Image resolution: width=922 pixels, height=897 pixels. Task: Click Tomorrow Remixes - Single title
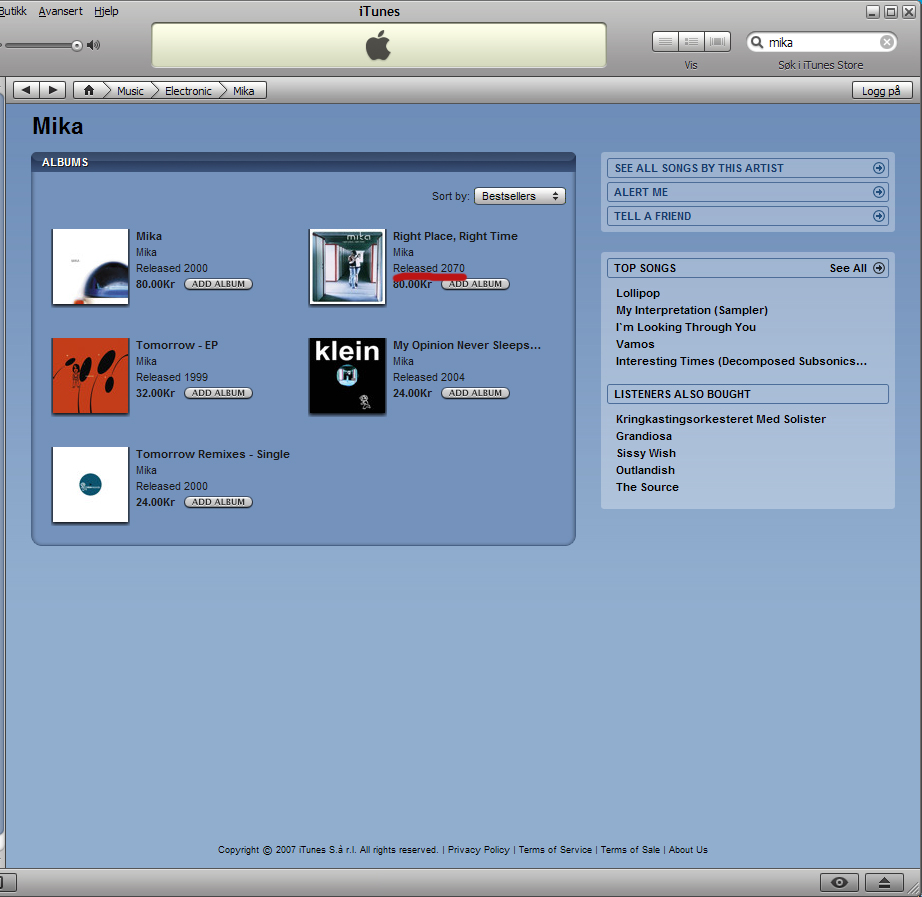point(213,454)
